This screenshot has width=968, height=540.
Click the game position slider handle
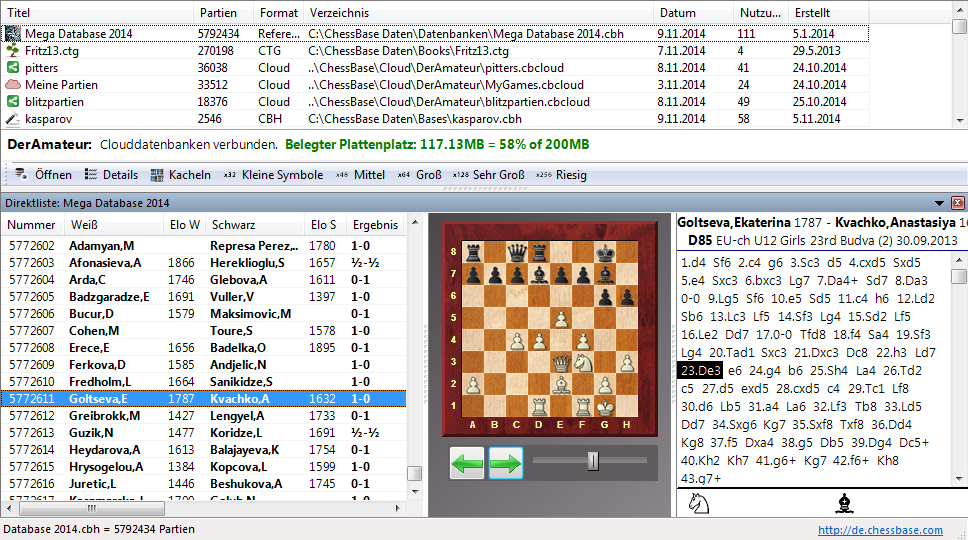[593, 460]
